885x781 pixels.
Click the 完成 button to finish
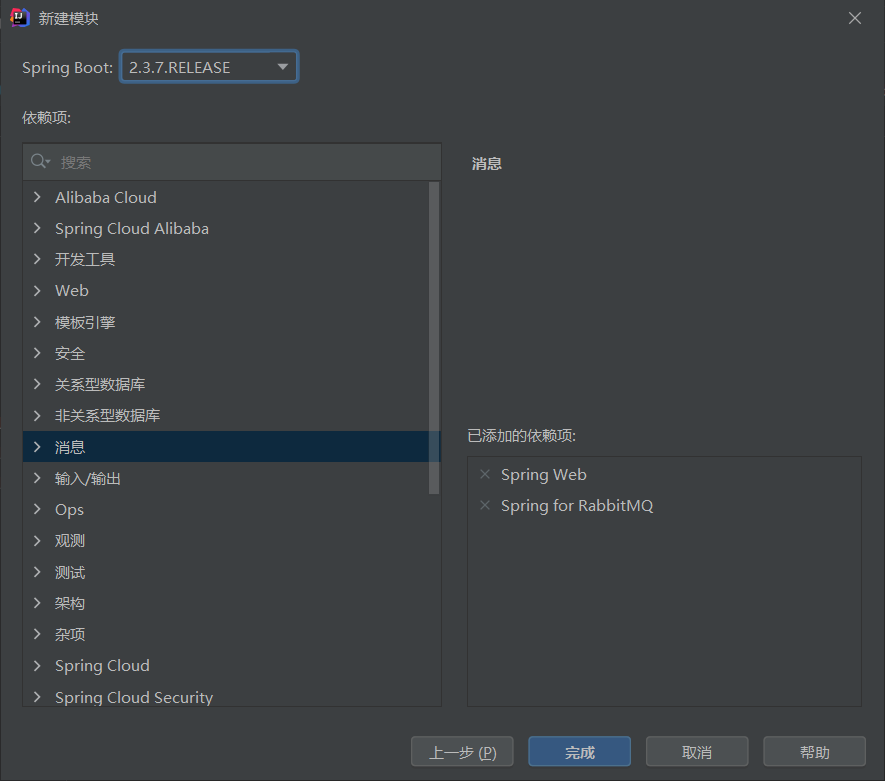pos(580,752)
